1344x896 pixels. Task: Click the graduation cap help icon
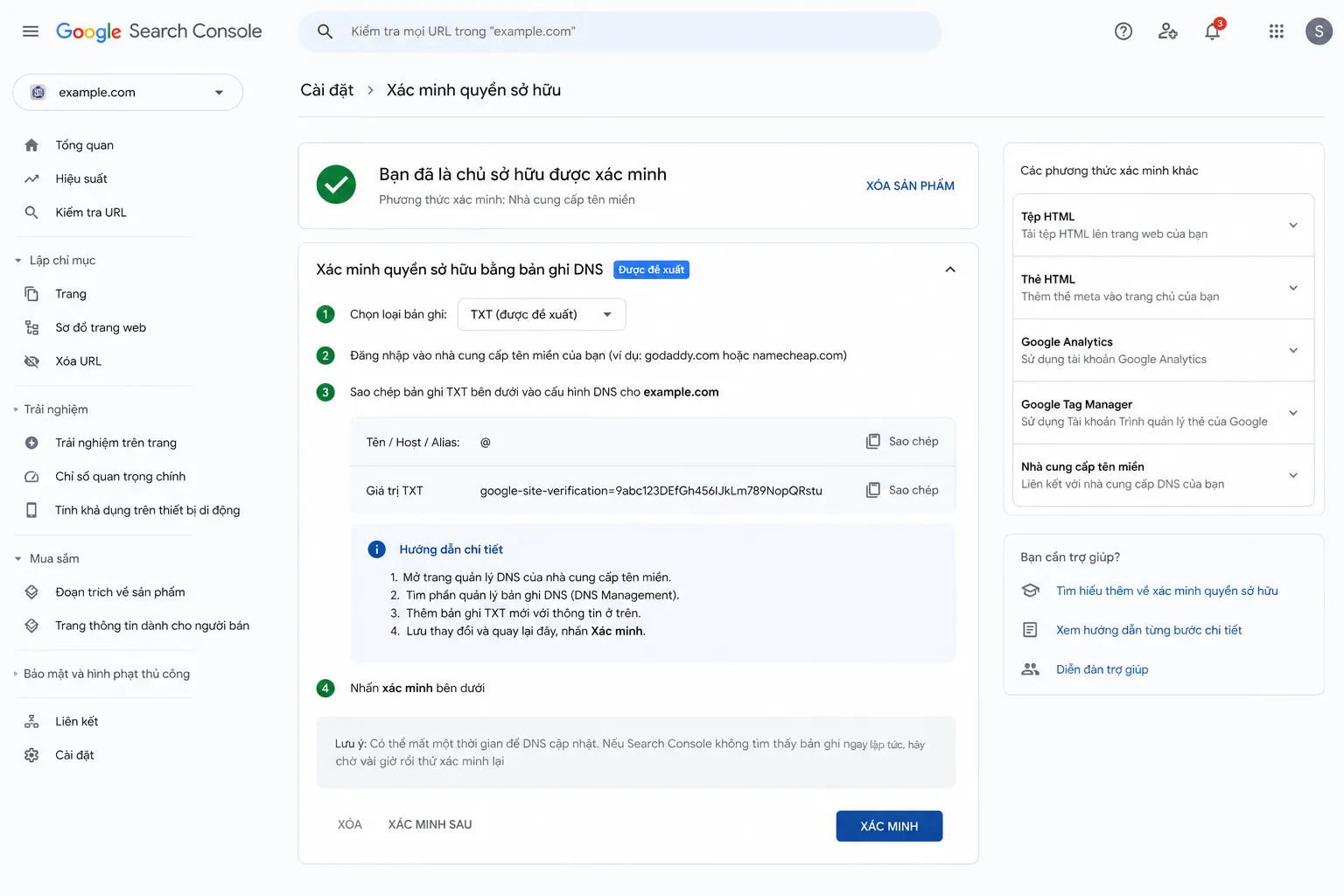(x=1031, y=591)
